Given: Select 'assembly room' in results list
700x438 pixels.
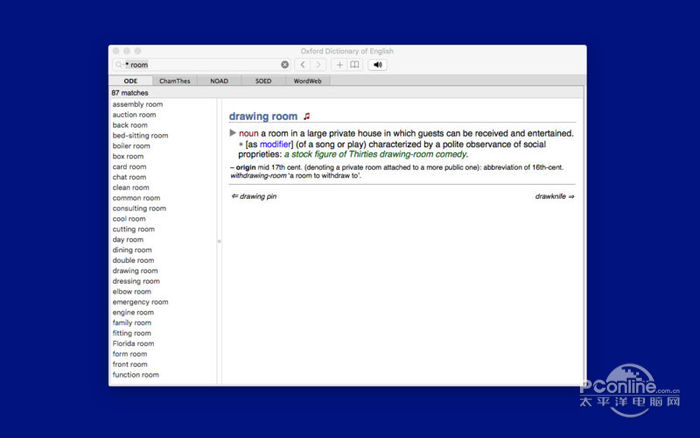Looking at the screenshot, I should pos(138,104).
